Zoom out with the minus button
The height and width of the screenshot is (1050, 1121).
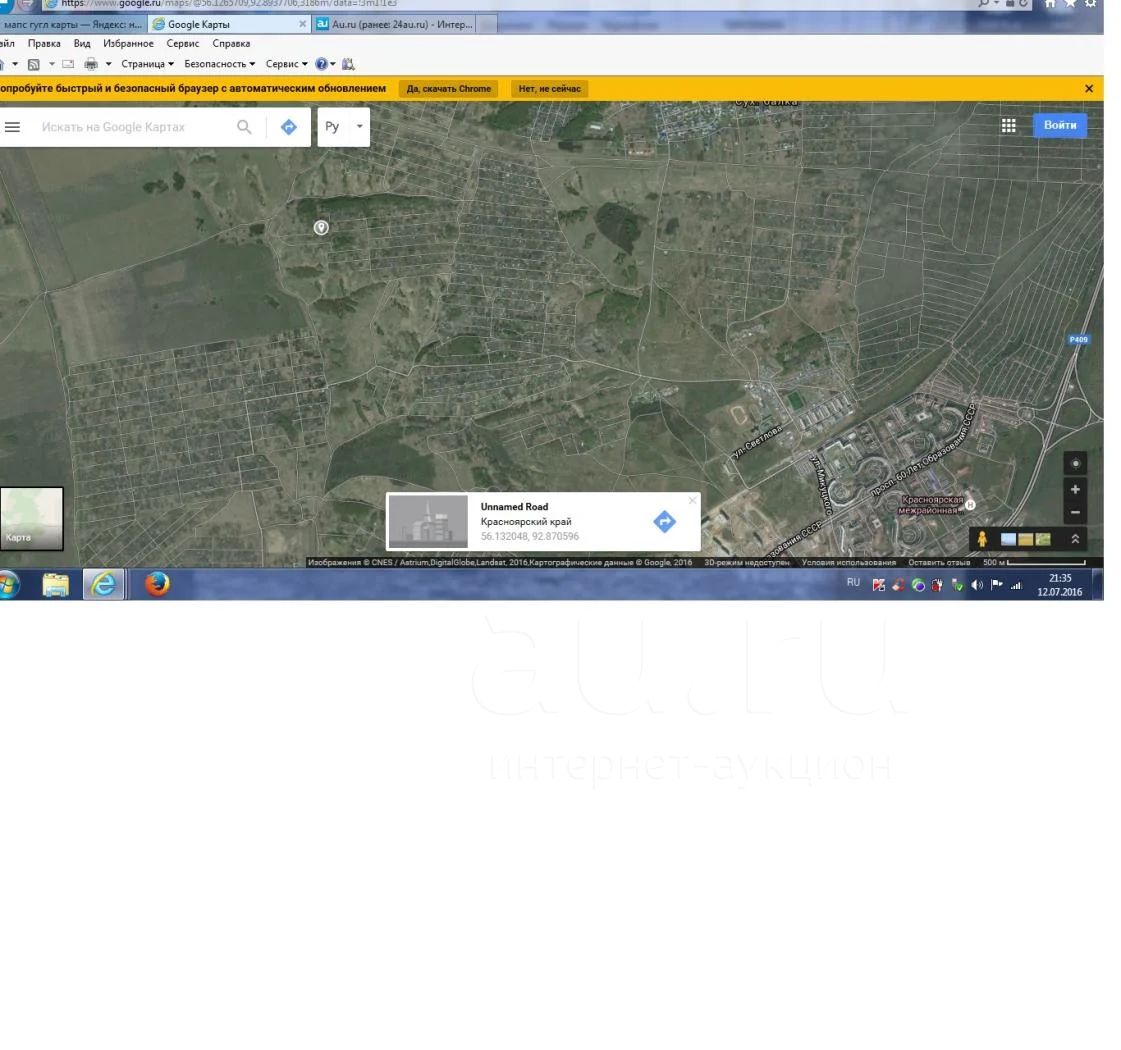tap(1075, 512)
